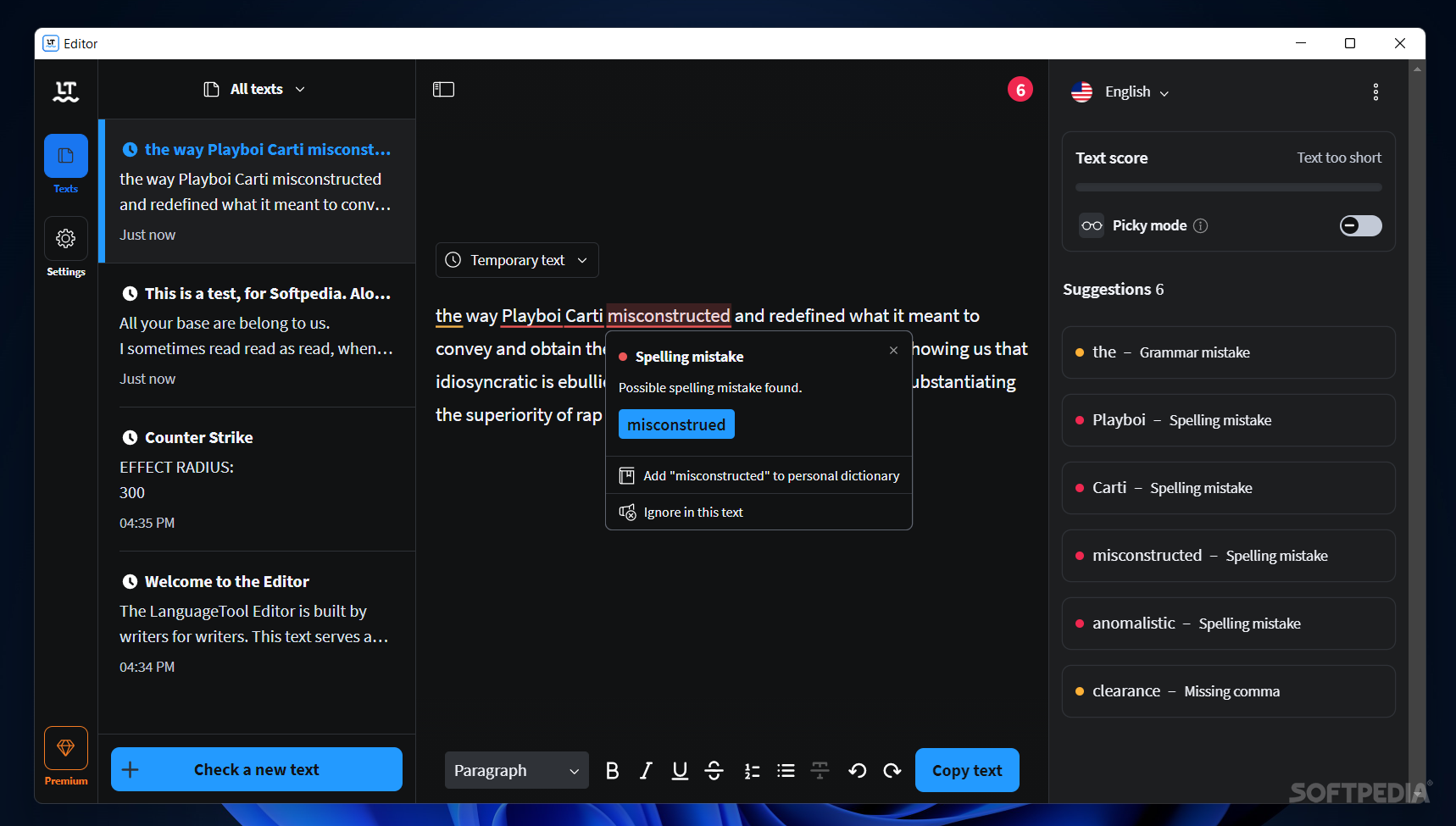Click the Editor app icon in title bar

(51, 43)
